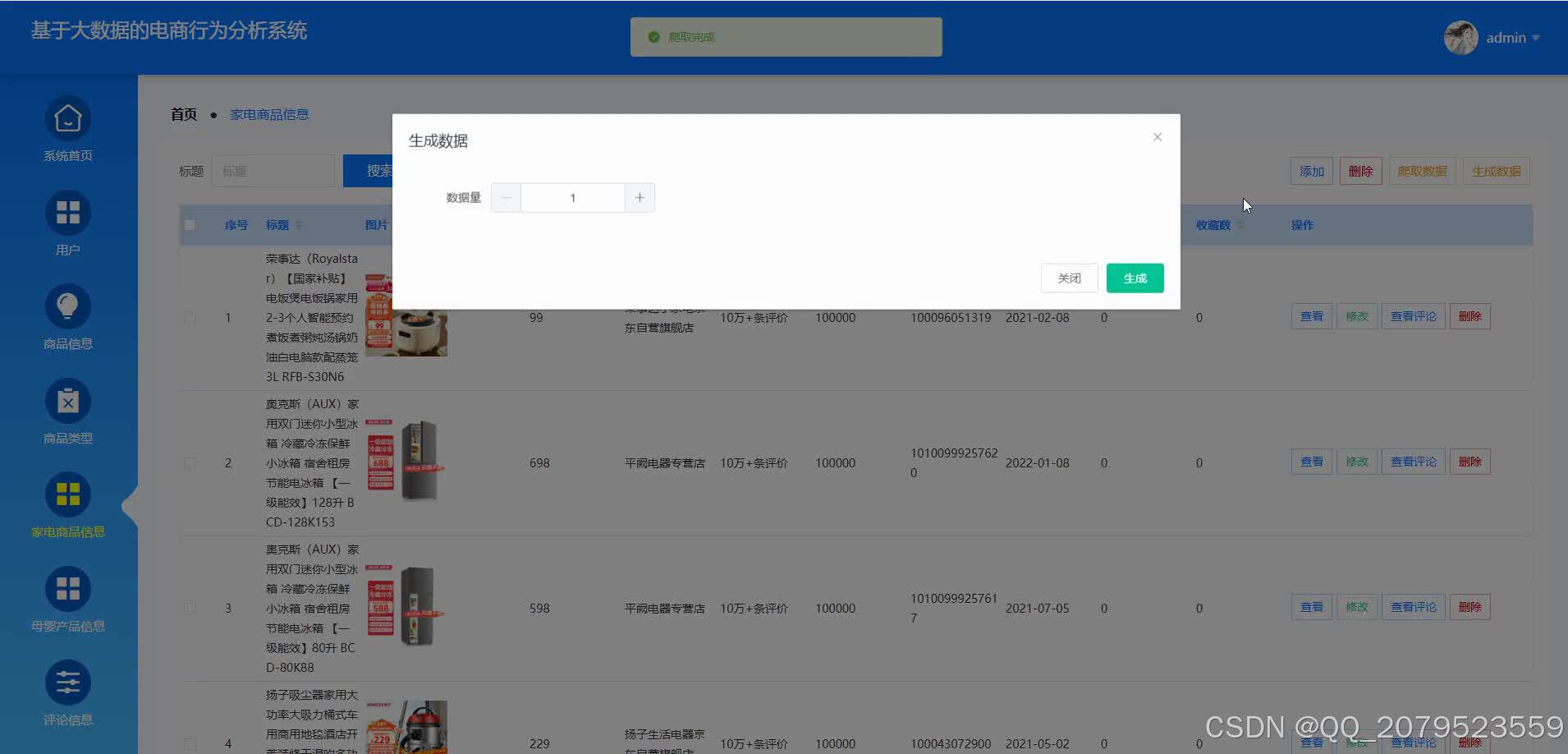Viewport: 1568px width, 754px height.
Task: Click the 首页 breadcrumb
Action: [184, 114]
